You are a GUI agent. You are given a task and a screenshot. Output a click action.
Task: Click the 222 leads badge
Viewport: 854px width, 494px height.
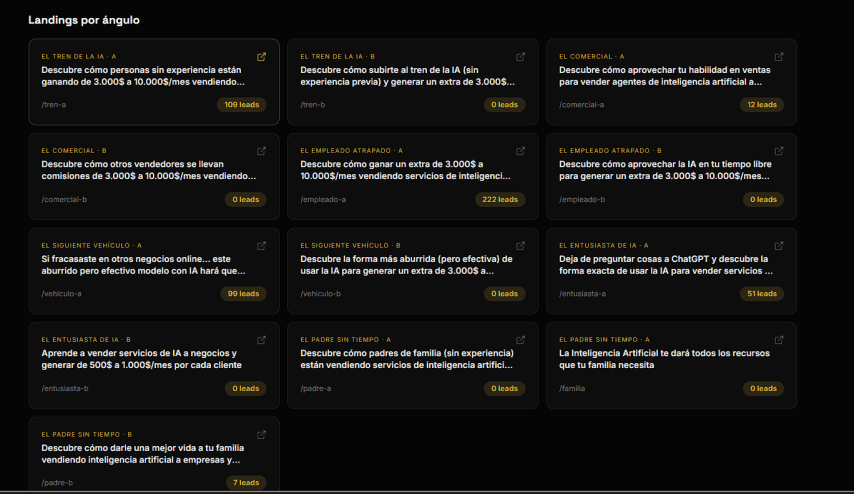pos(500,199)
